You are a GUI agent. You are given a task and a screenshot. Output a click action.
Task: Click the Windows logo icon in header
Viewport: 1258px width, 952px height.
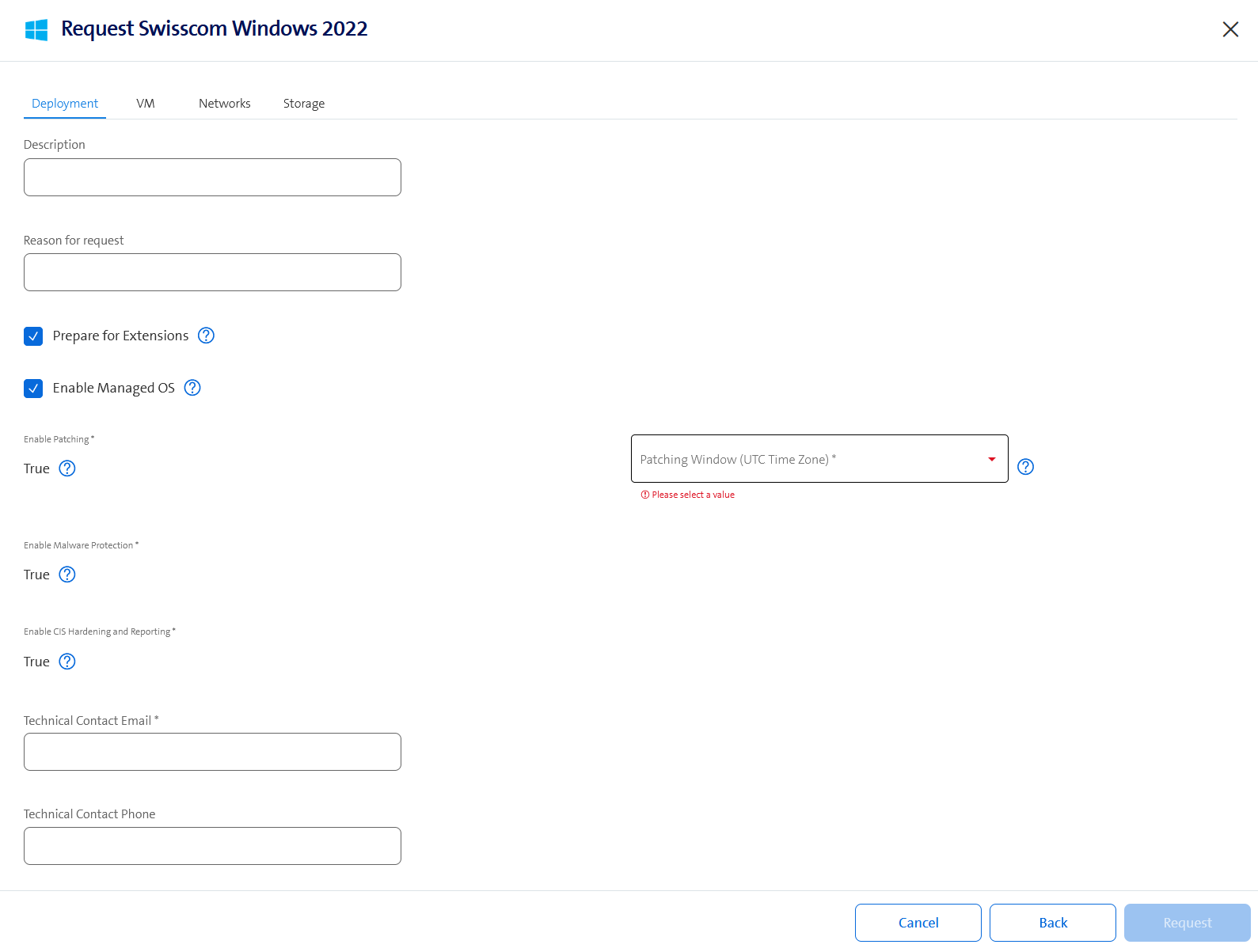click(36, 30)
